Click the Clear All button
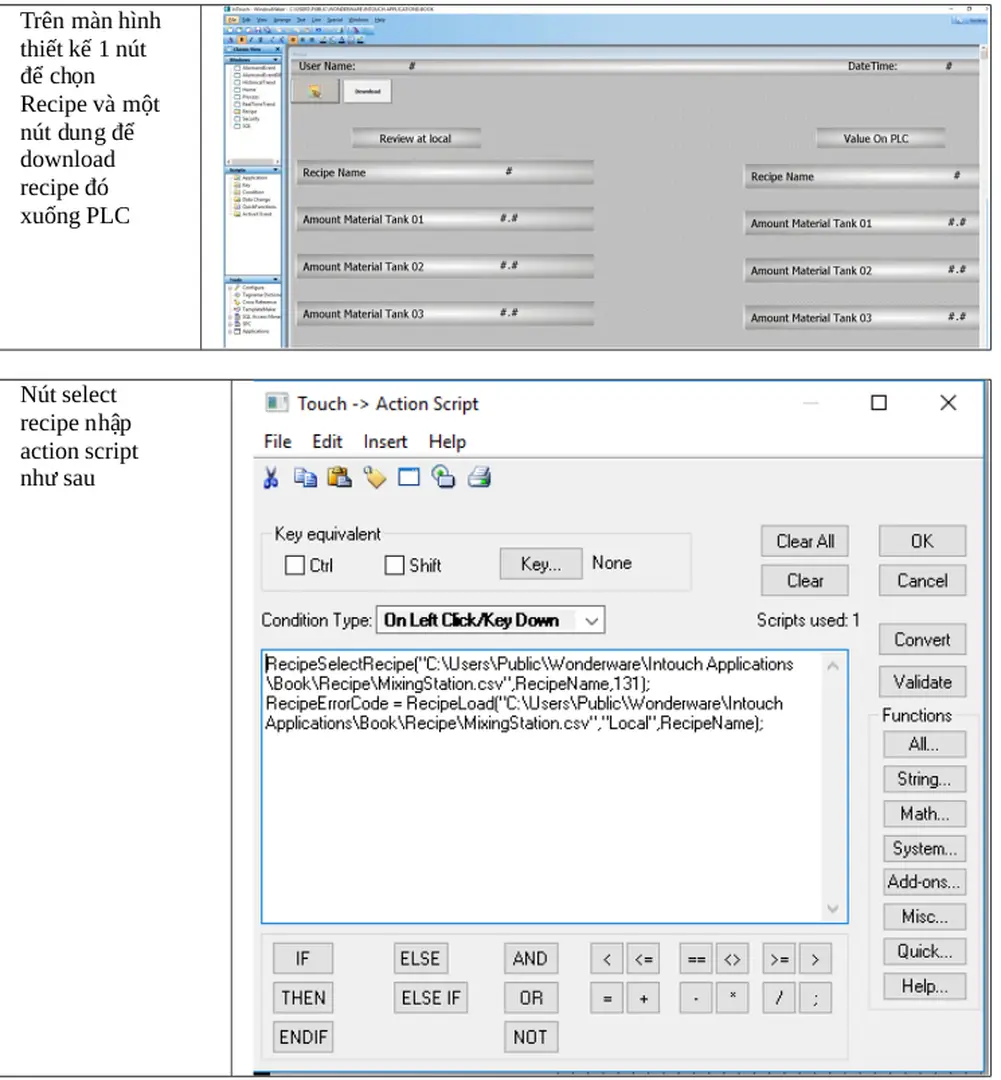1001x1080 pixels. coord(804,541)
